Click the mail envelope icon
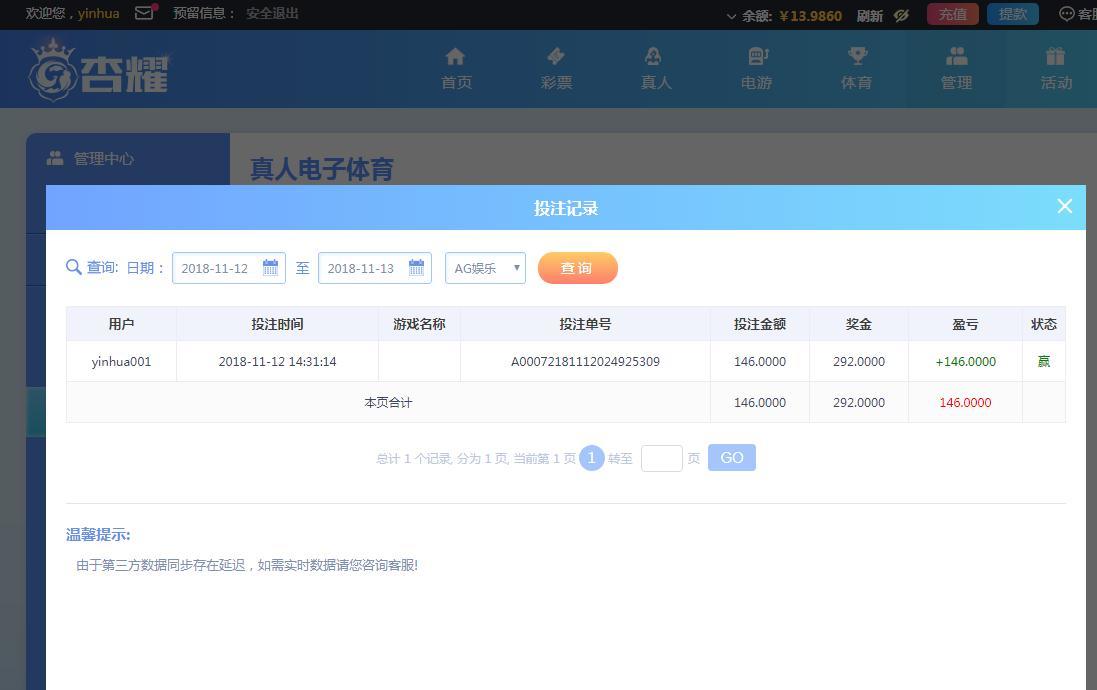 145,13
